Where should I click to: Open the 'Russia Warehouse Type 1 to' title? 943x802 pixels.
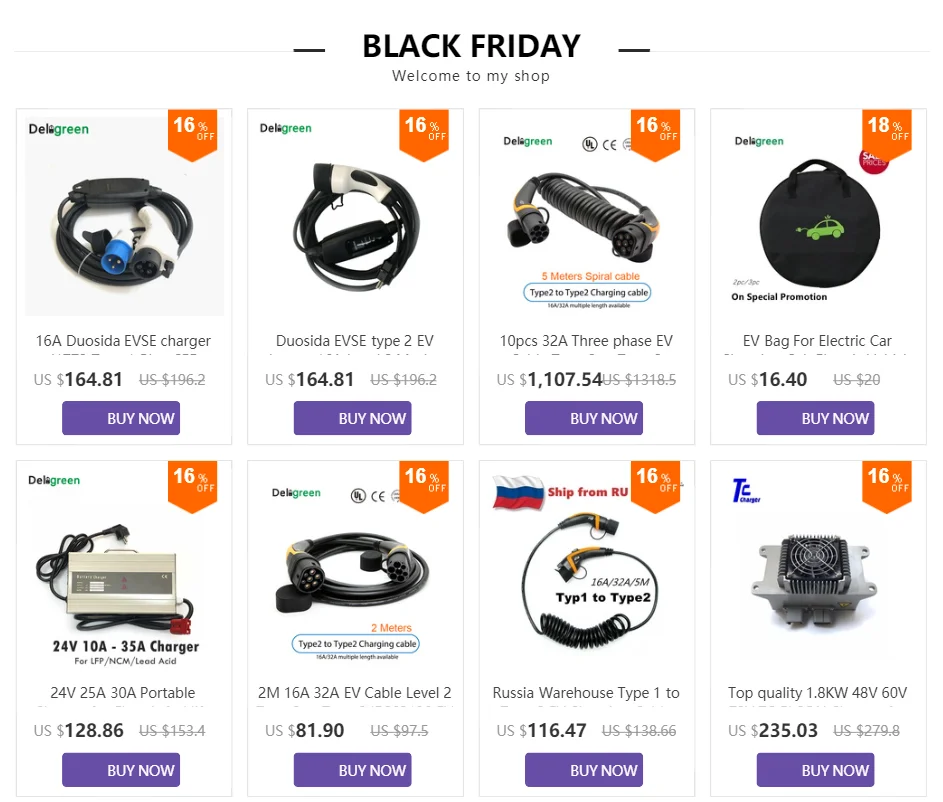point(586,693)
